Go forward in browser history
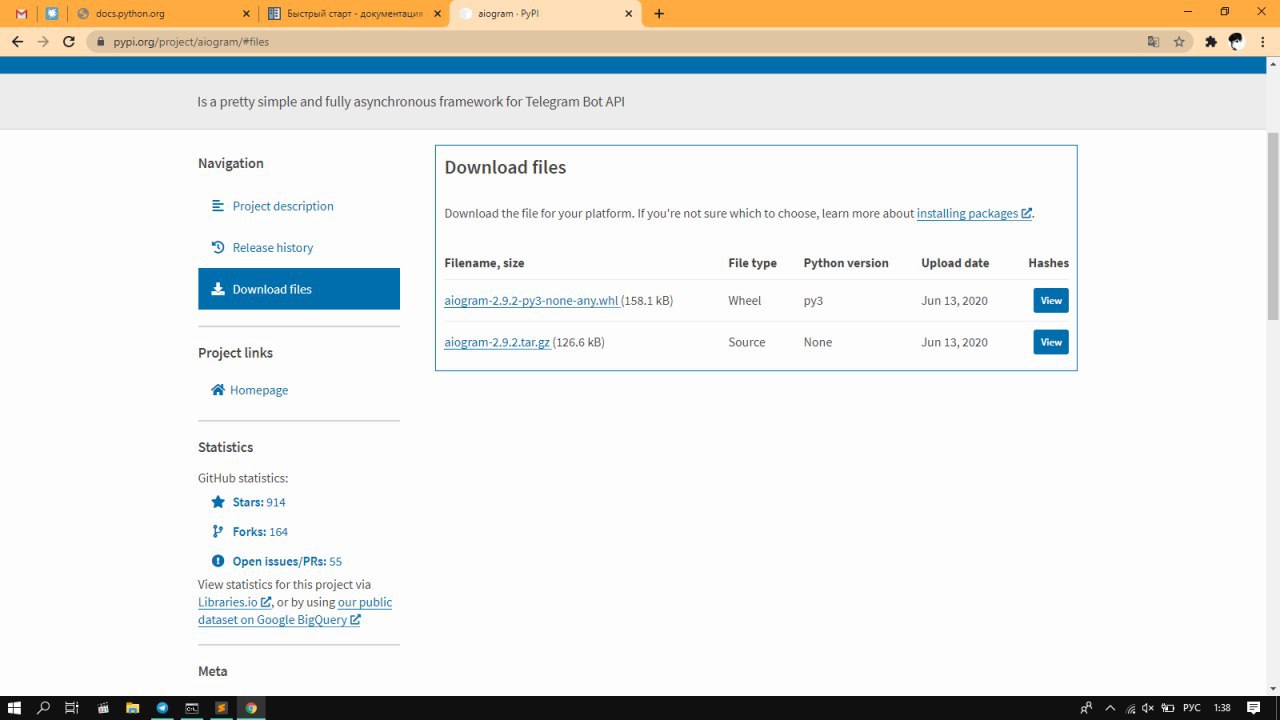This screenshot has height=720, width=1280. (43, 42)
